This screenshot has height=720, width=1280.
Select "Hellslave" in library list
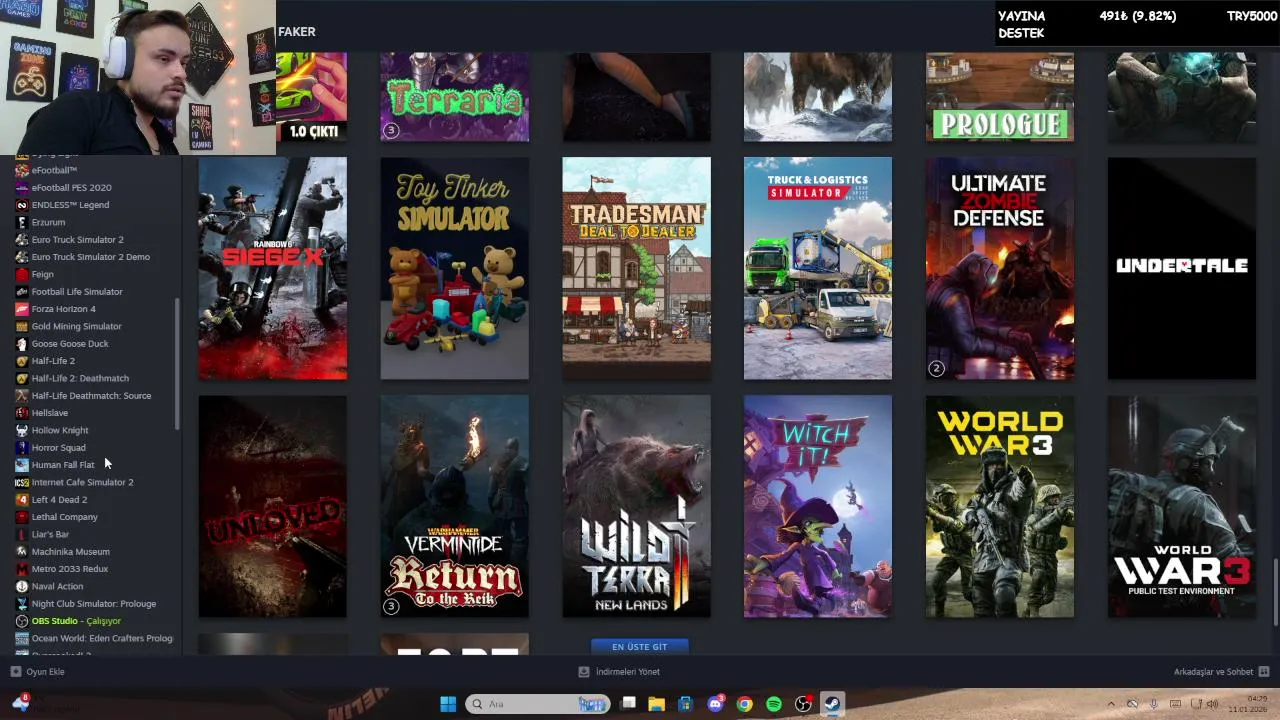pos(49,413)
